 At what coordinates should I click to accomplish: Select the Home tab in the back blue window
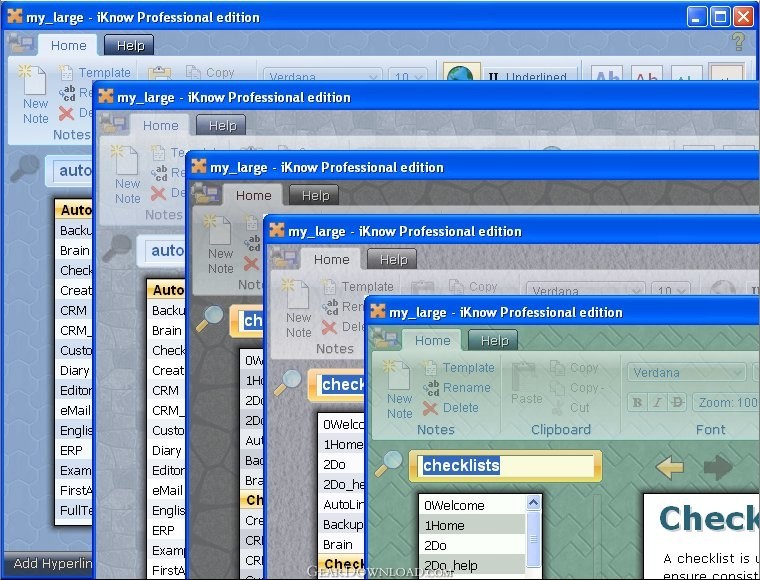pos(68,46)
